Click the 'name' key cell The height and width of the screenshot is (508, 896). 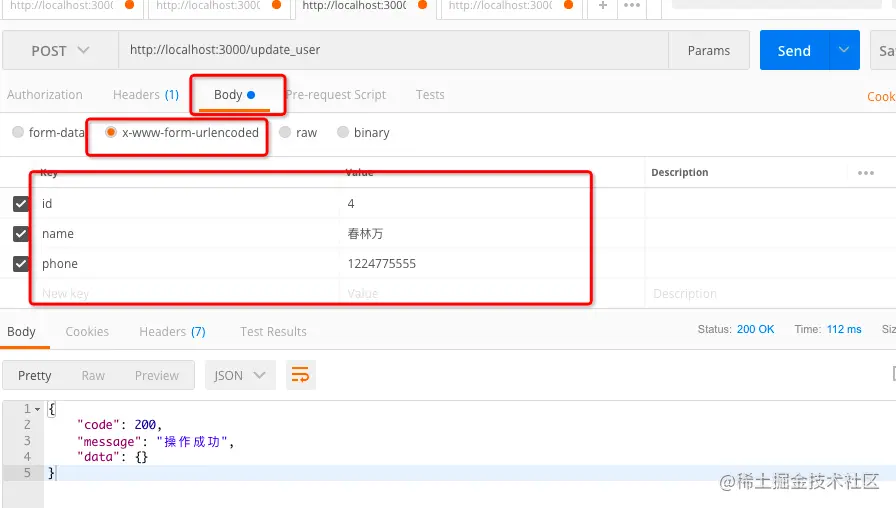pyautogui.click(x=189, y=234)
